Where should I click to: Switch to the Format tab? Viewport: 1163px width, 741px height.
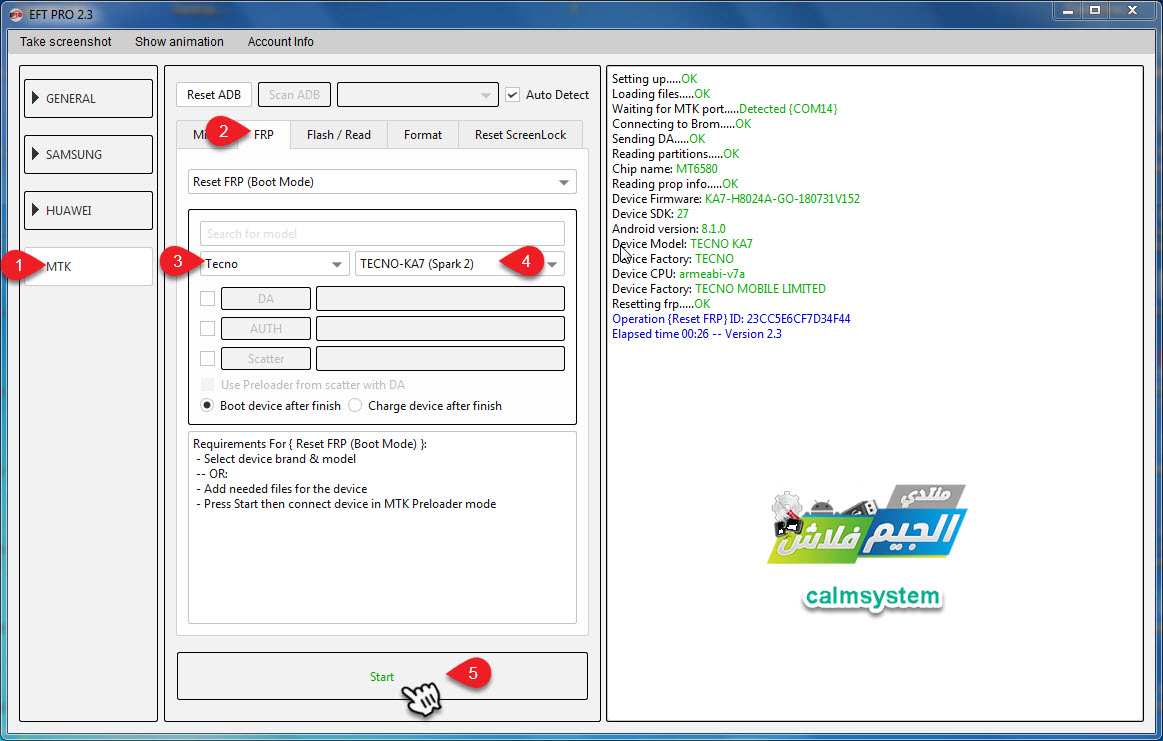pyautogui.click(x=423, y=134)
